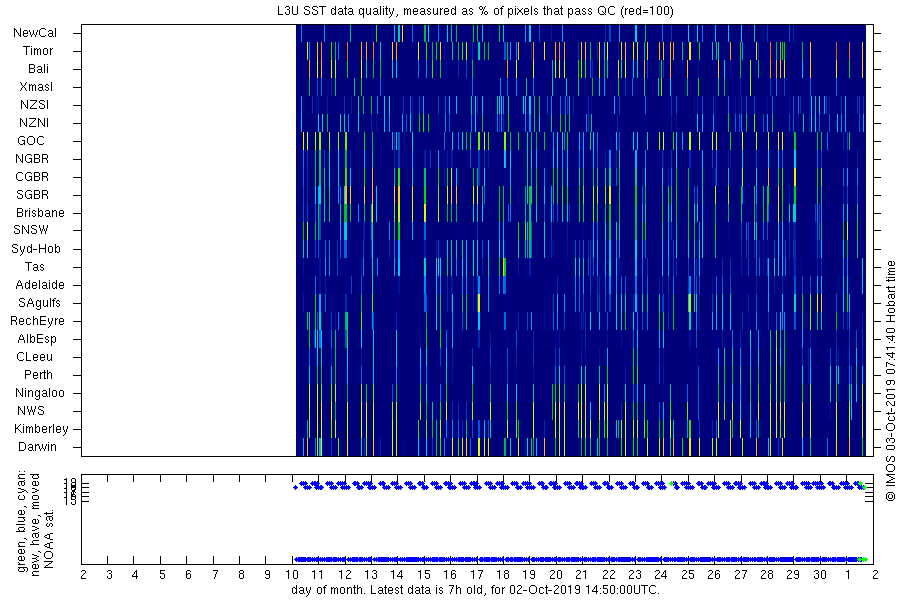
Task: Click the NGBR row label
Action: 32,159
